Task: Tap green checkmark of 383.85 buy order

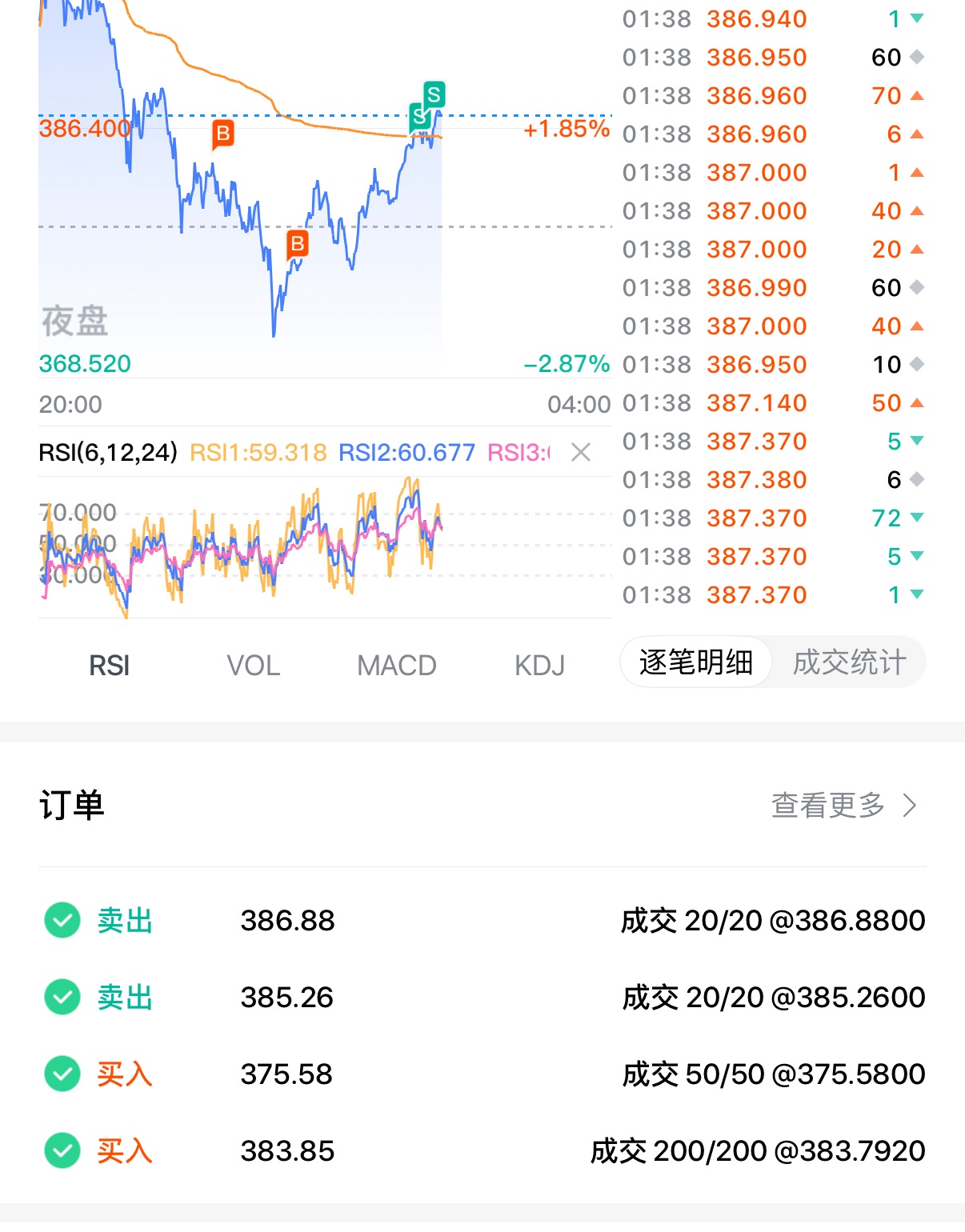Action: 62,1150
